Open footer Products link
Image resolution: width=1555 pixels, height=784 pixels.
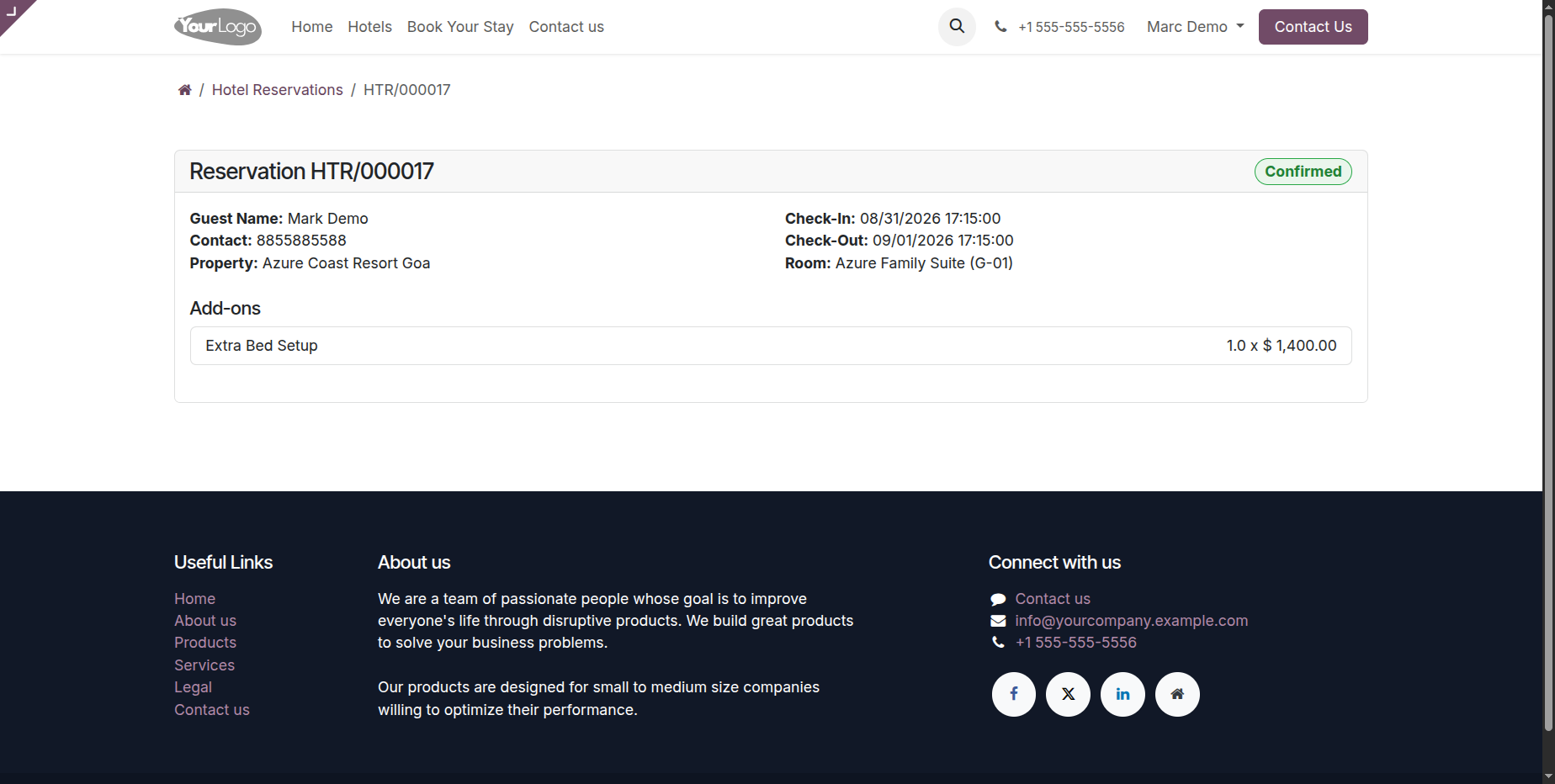click(205, 643)
